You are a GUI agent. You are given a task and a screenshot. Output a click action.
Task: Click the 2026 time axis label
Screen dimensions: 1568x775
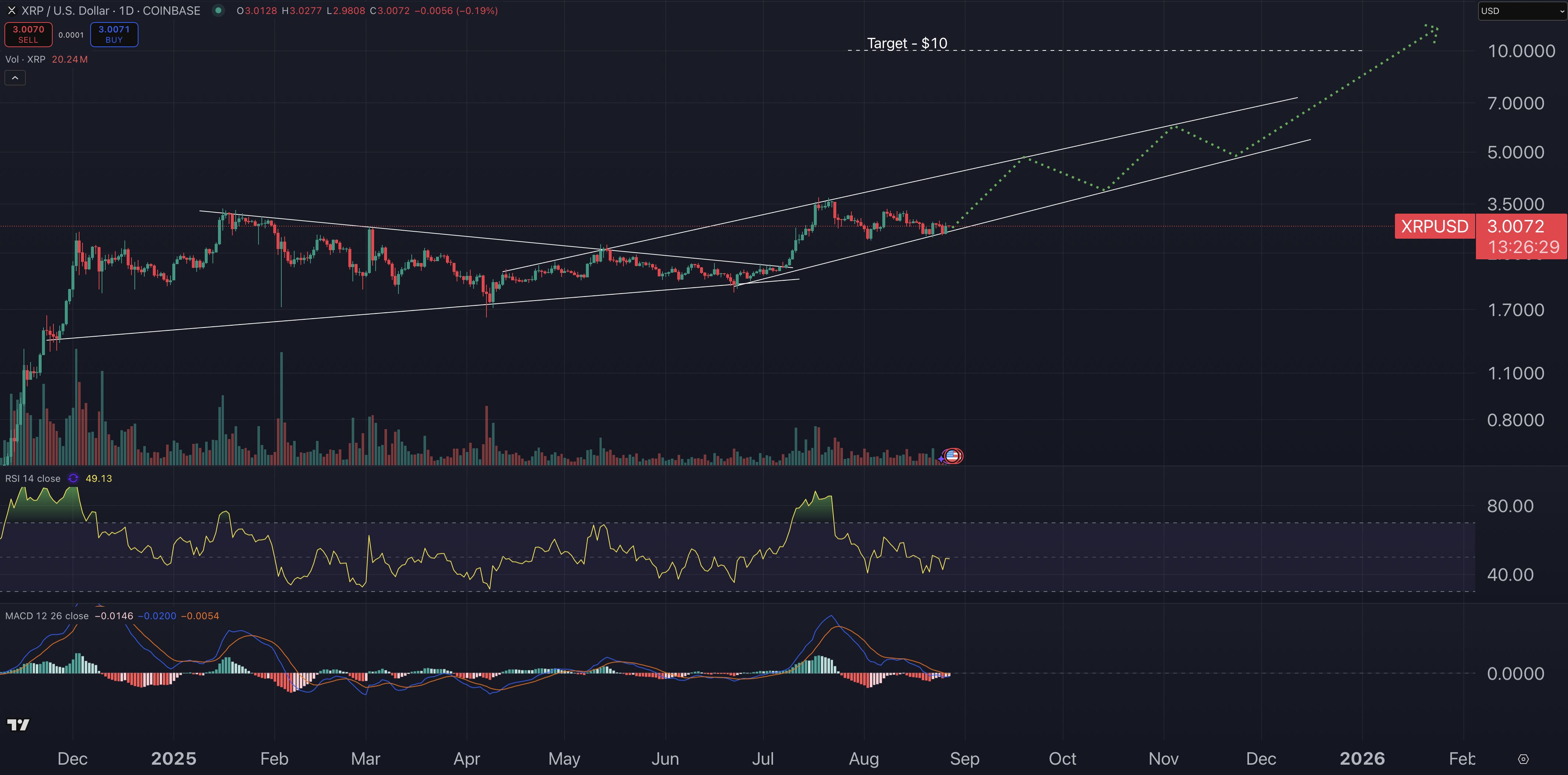(1362, 758)
